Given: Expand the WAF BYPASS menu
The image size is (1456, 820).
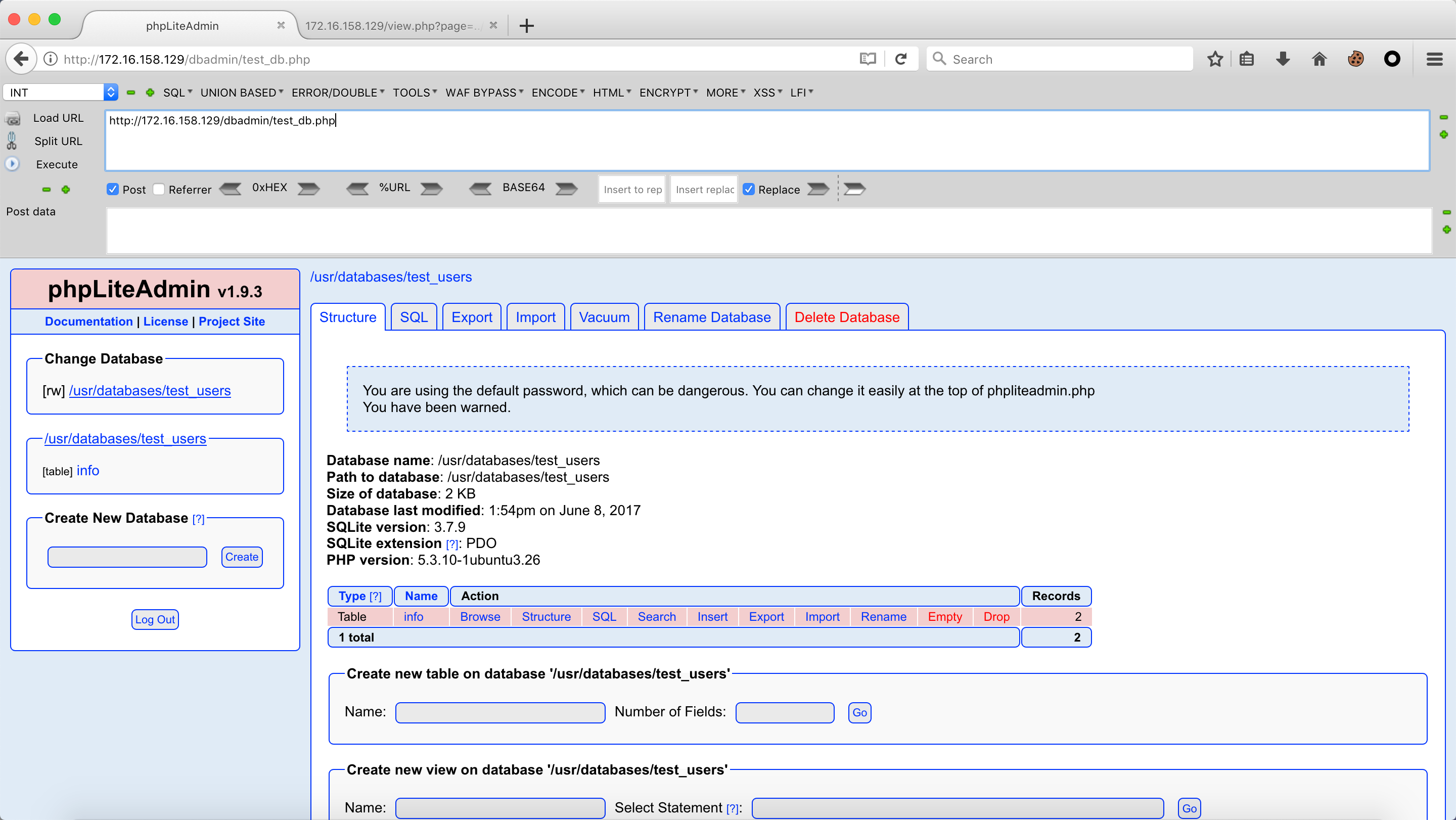Looking at the screenshot, I should [x=484, y=92].
